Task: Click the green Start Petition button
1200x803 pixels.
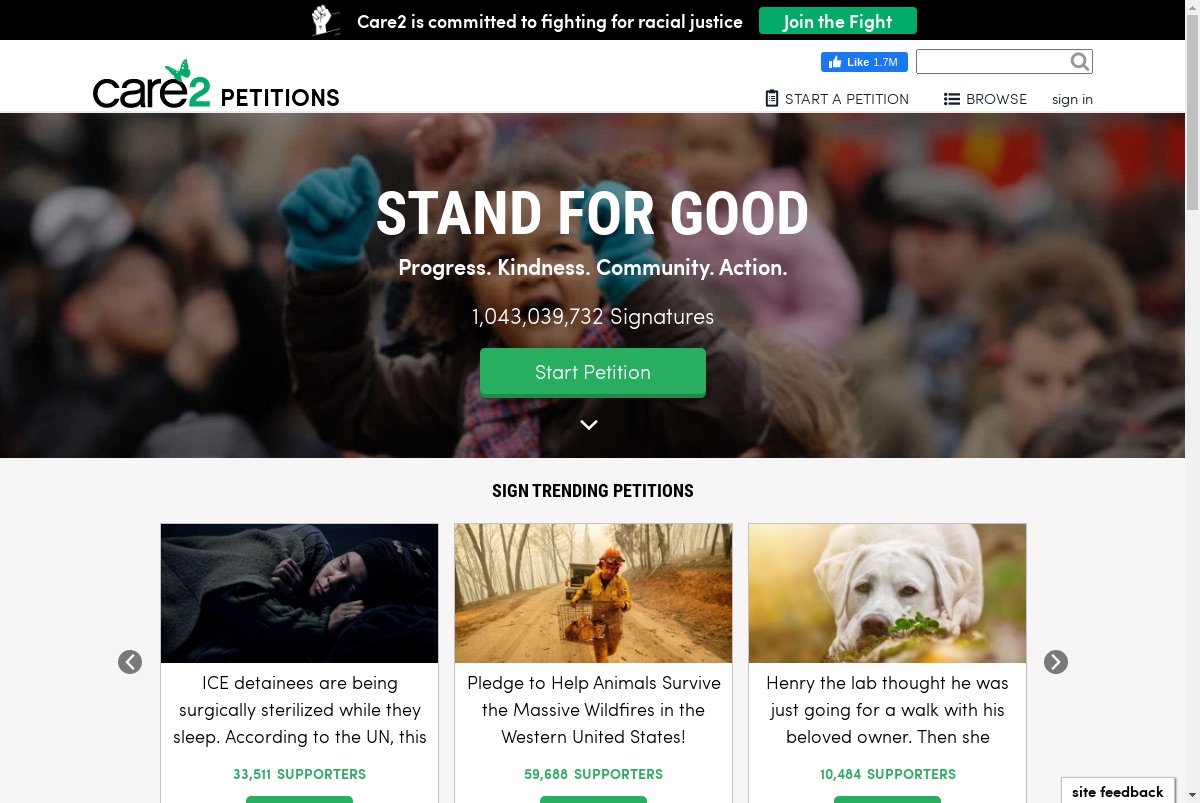Action: click(x=593, y=372)
